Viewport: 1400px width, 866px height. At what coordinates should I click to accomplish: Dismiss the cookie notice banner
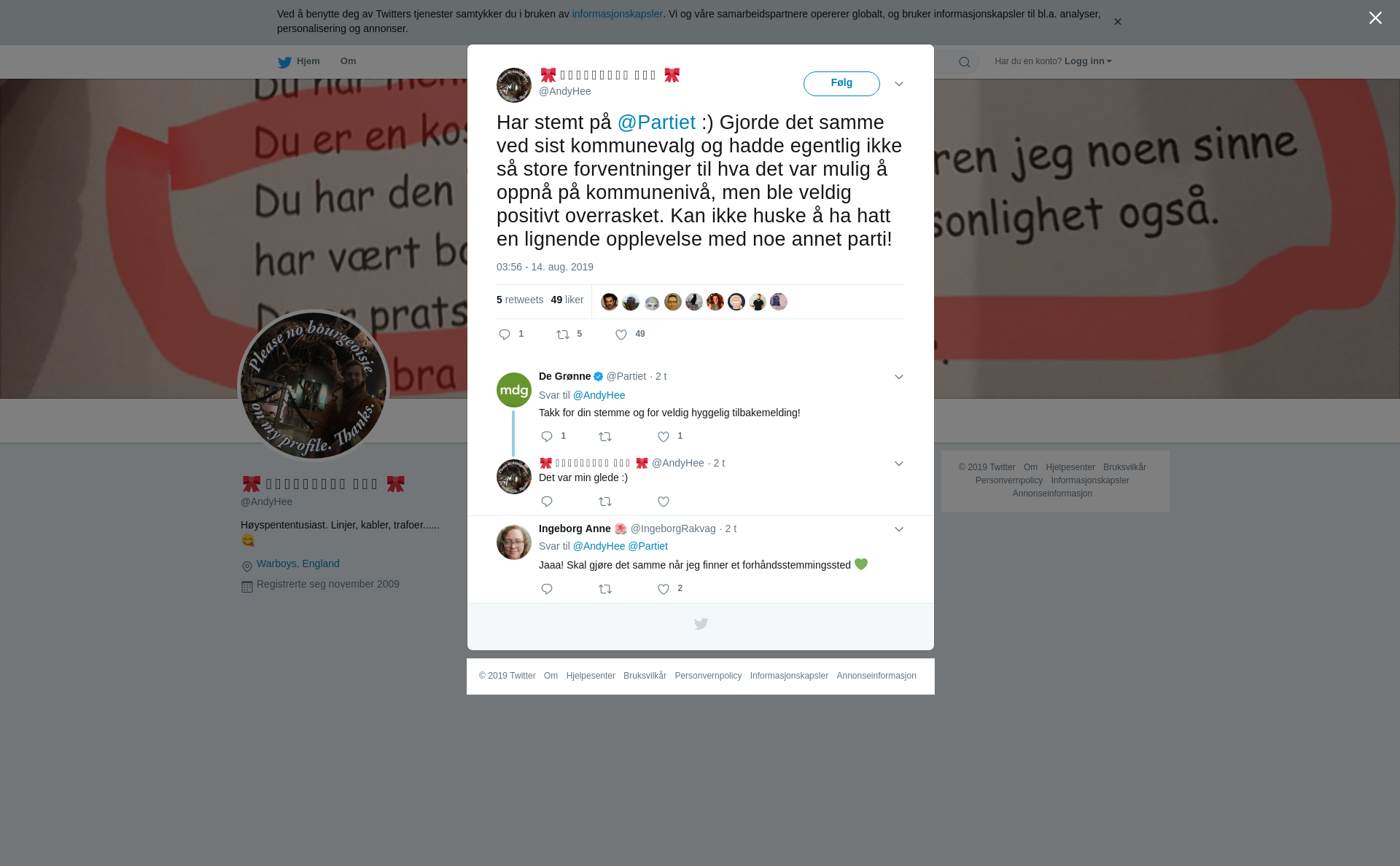1117,22
